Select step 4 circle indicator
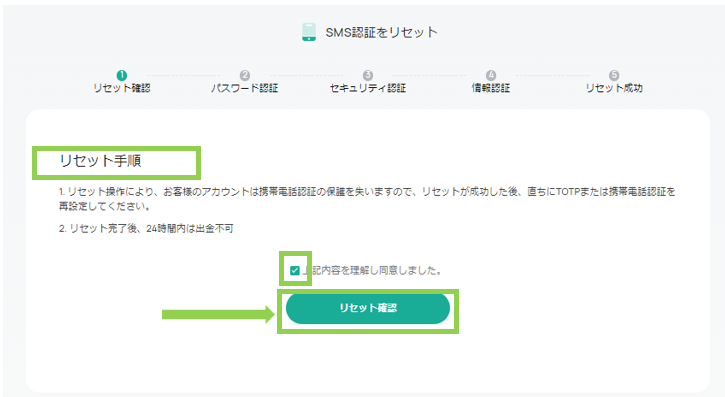This screenshot has height=397, width=725. 491,75
